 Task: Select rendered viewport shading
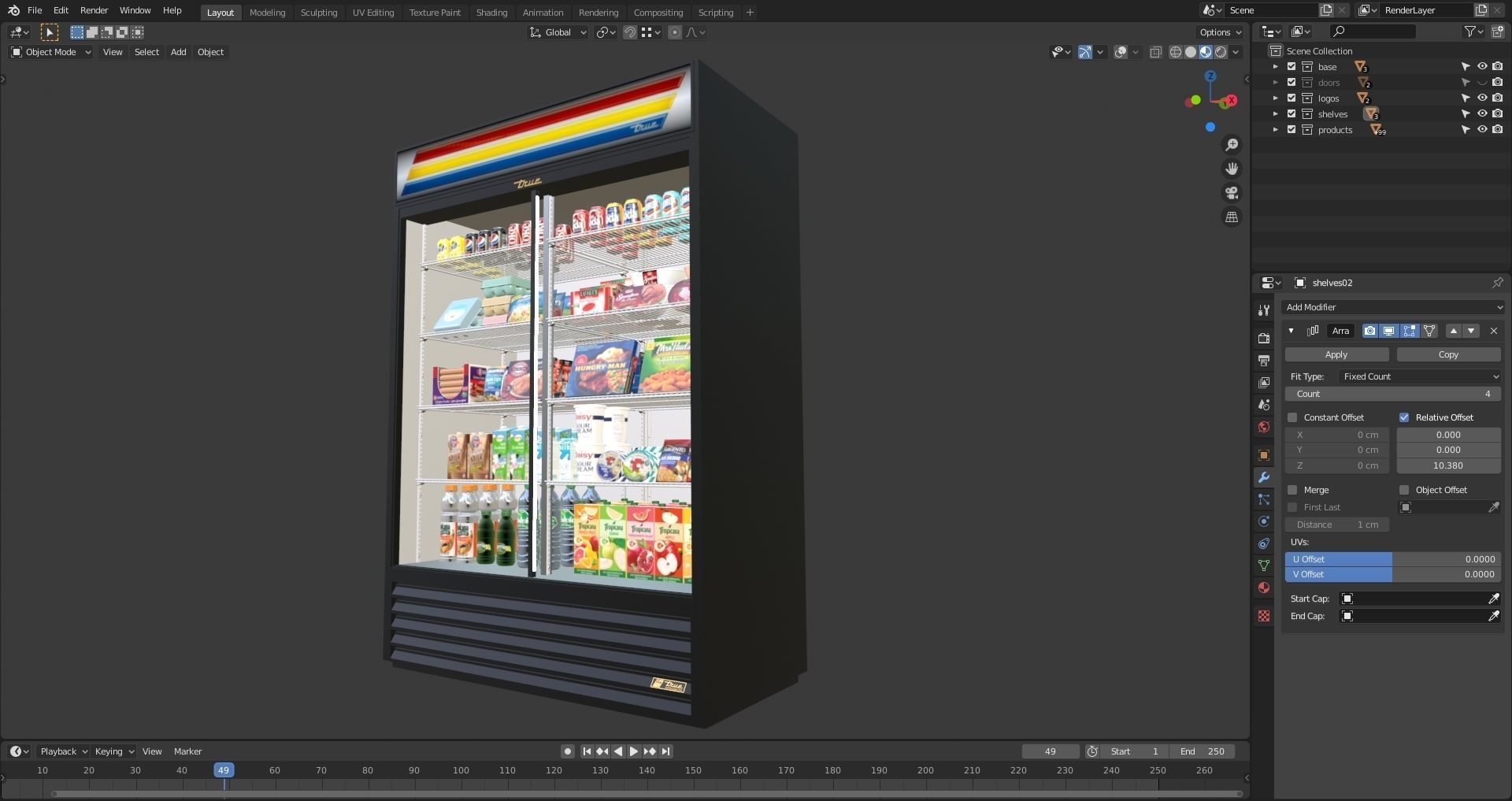pos(1221,52)
